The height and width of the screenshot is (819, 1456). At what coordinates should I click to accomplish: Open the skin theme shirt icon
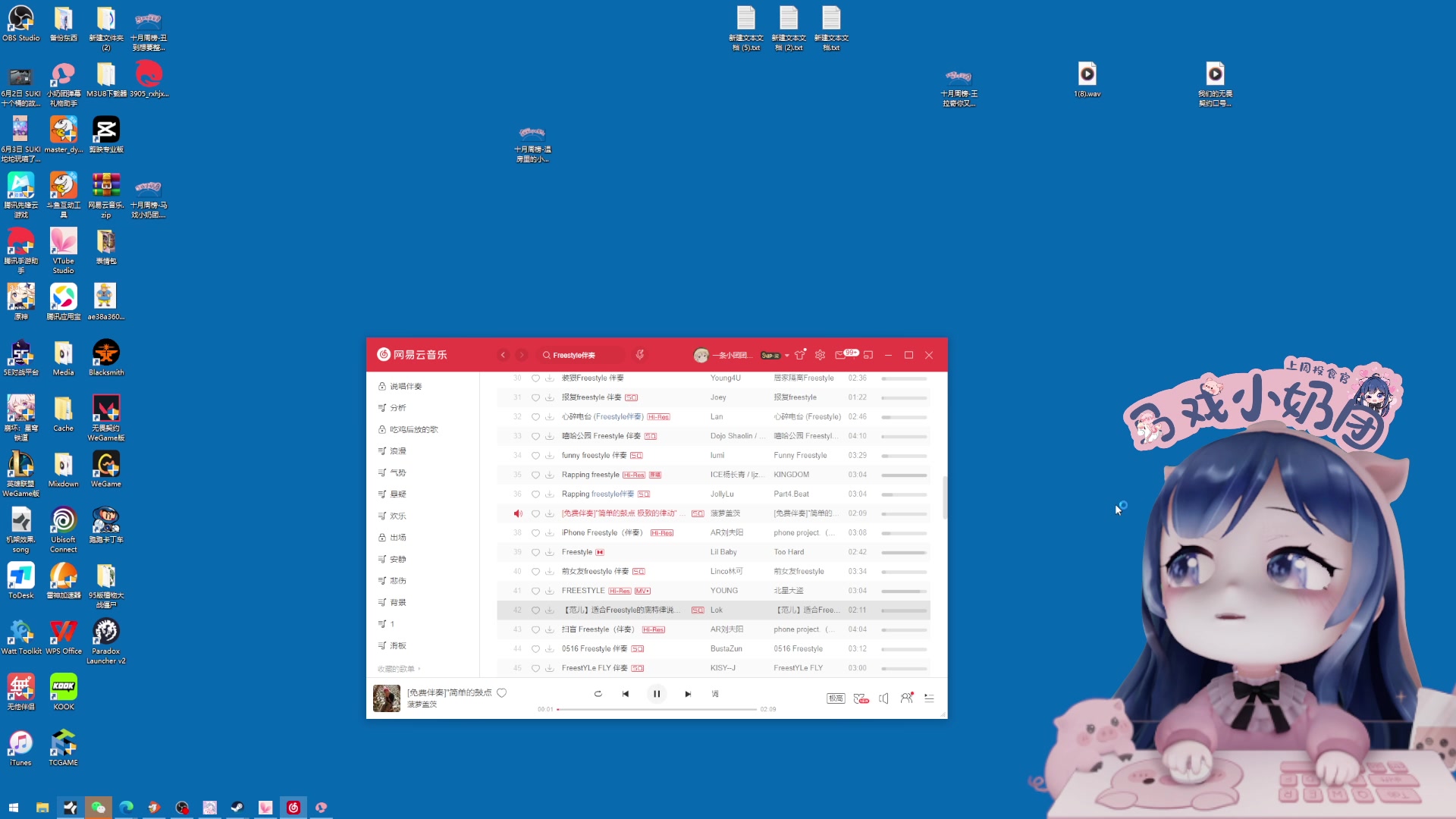point(799,355)
